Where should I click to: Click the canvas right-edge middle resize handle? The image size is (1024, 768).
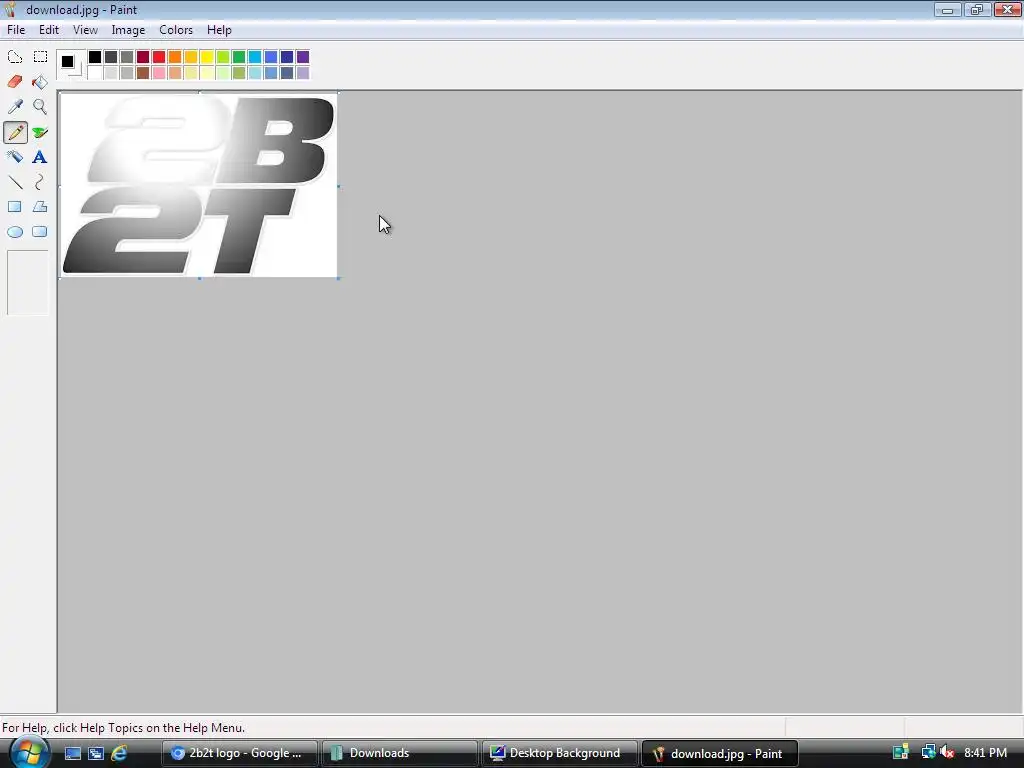click(338, 186)
